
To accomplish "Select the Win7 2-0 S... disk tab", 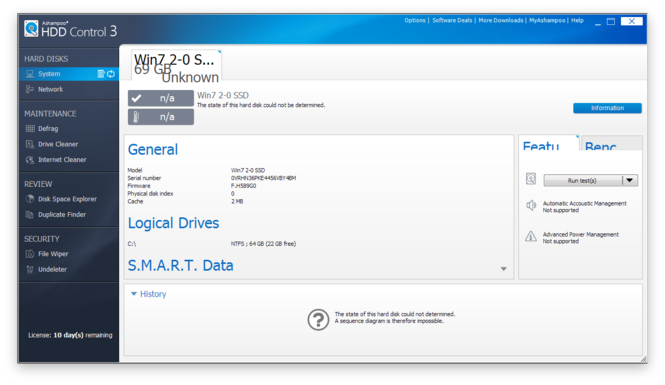I will point(176,66).
